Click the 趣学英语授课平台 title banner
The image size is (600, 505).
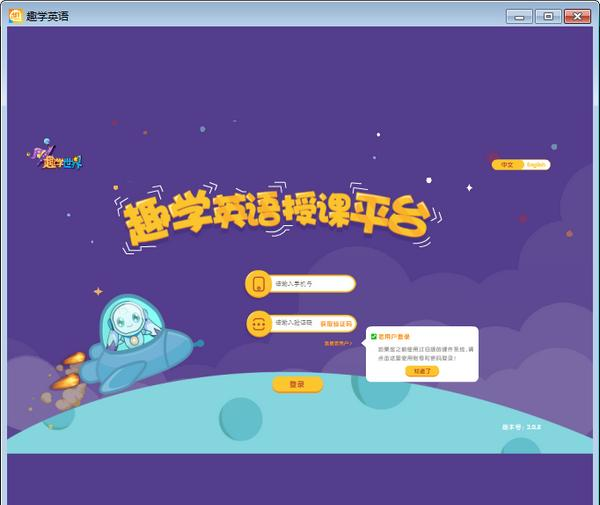(x=278, y=217)
